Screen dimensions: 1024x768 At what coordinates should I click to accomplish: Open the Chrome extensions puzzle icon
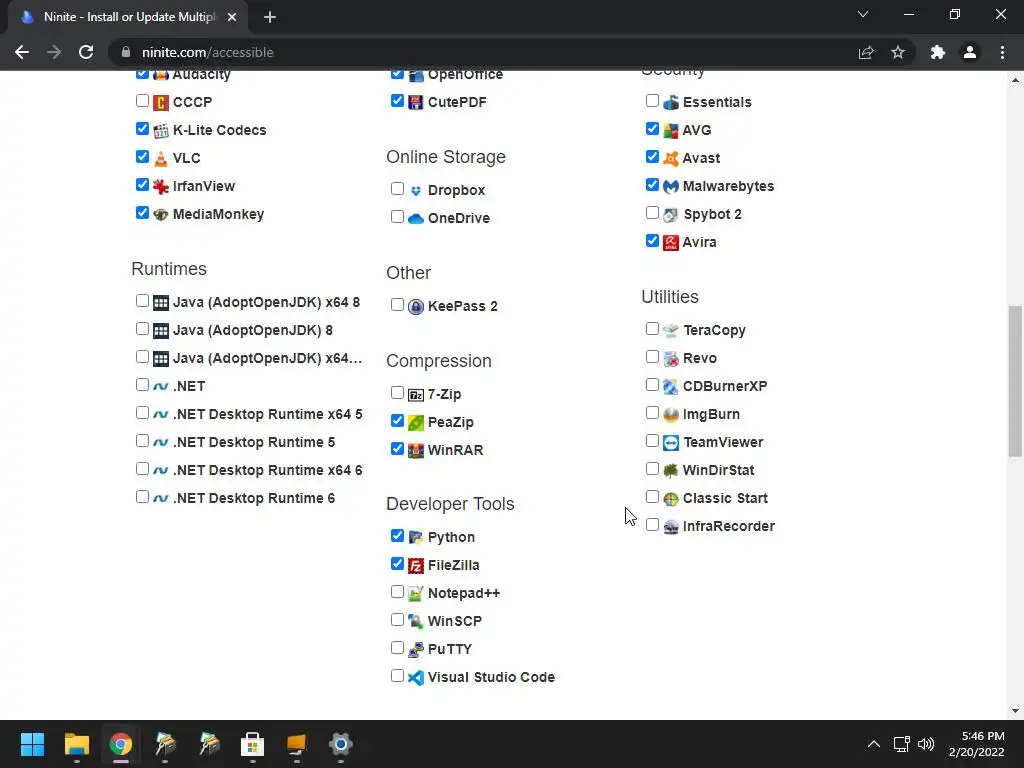tap(938, 52)
